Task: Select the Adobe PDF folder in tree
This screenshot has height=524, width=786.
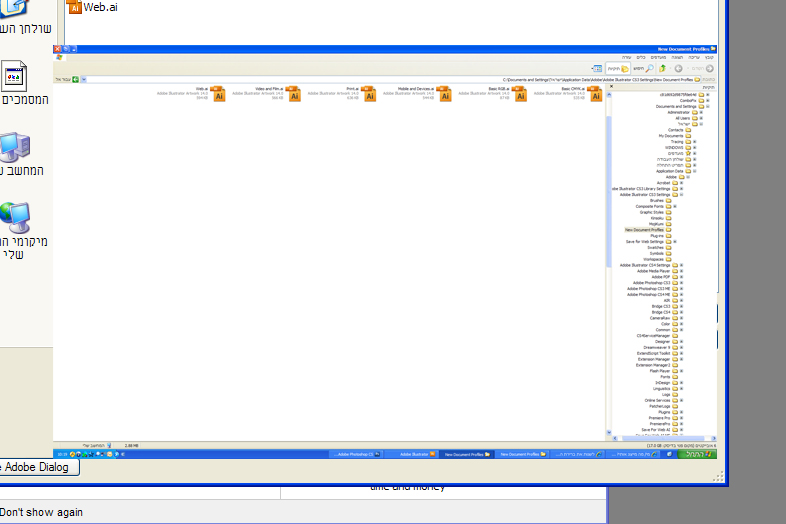Action: (x=664, y=277)
